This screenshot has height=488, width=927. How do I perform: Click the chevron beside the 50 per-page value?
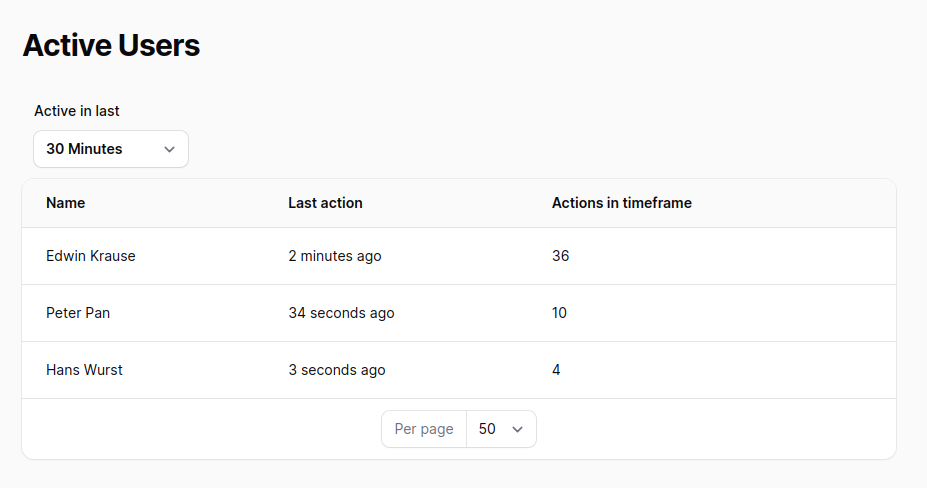click(517, 429)
